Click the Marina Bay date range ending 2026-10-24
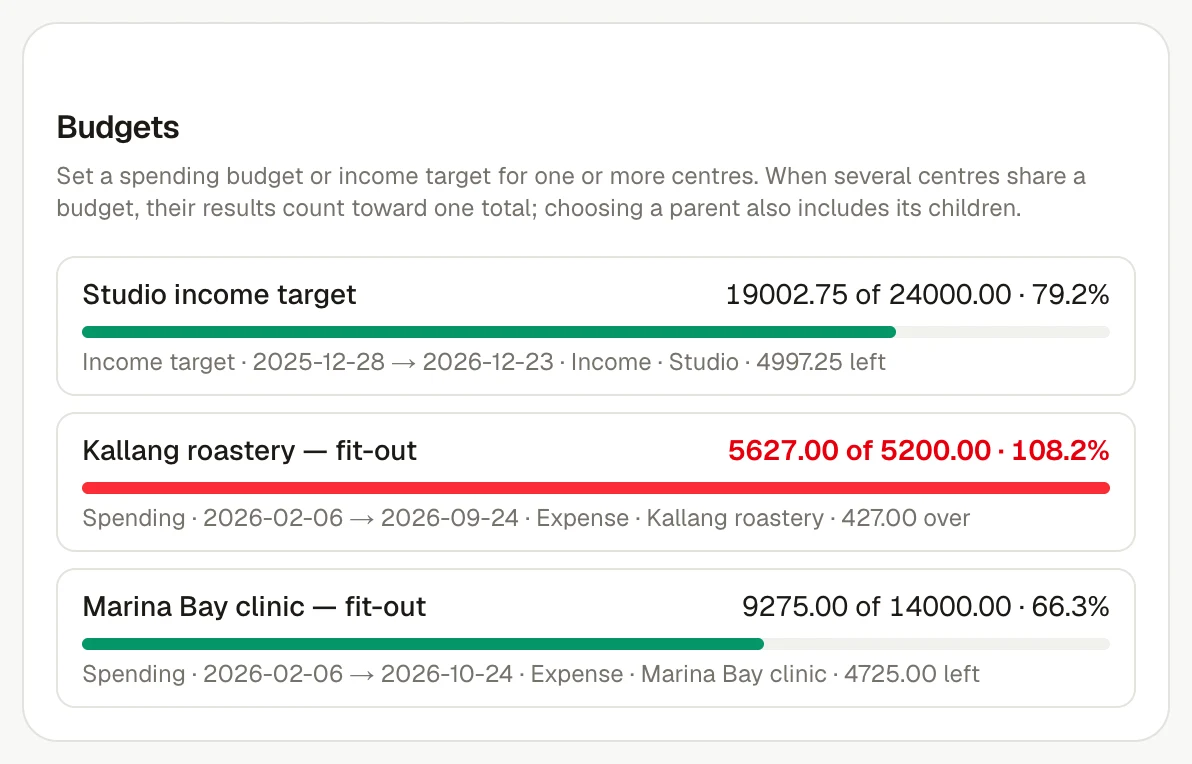The height and width of the screenshot is (764, 1192). pos(358,674)
